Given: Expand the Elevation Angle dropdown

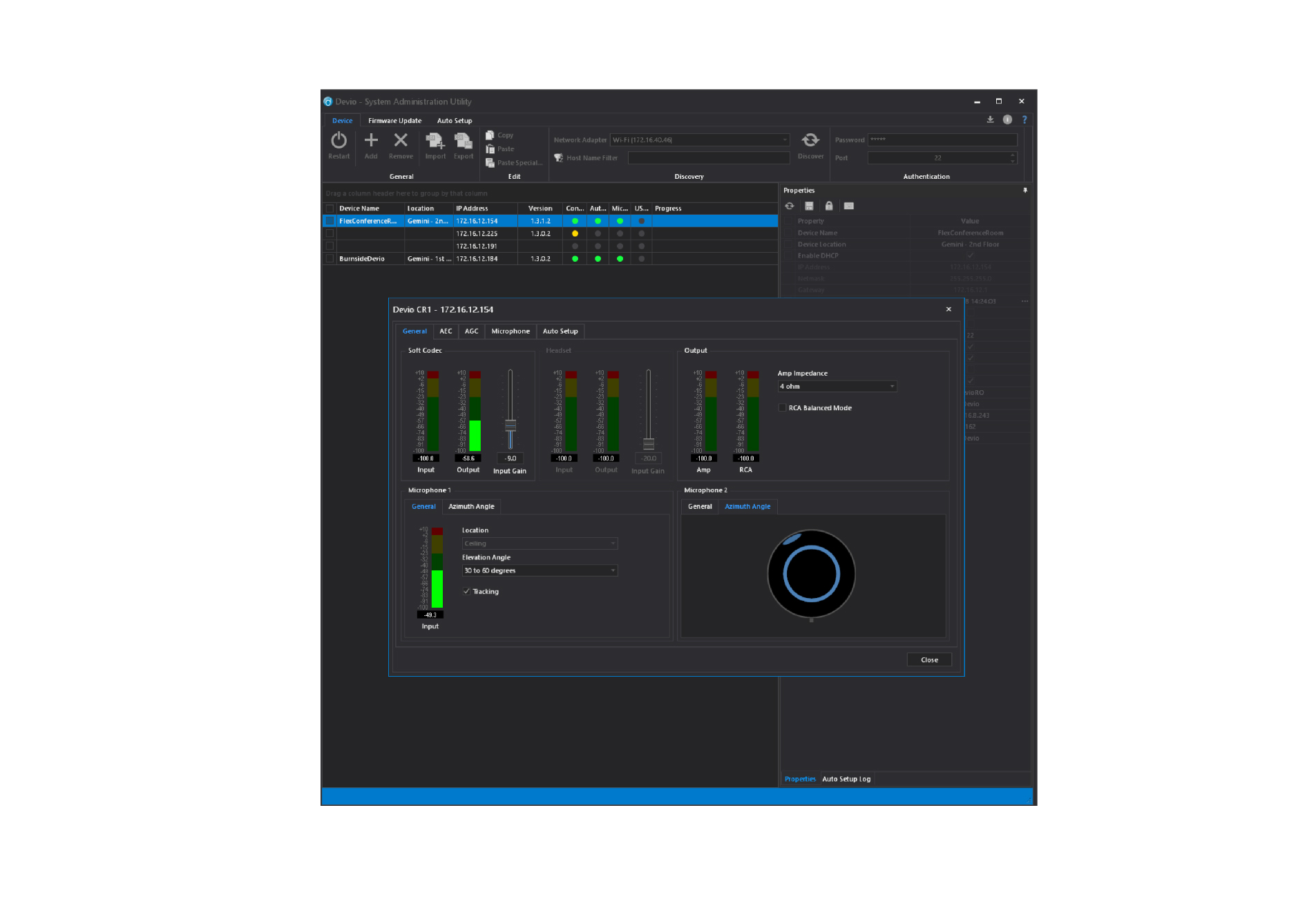Looking at the screenshot, I should tap(540, 570).
